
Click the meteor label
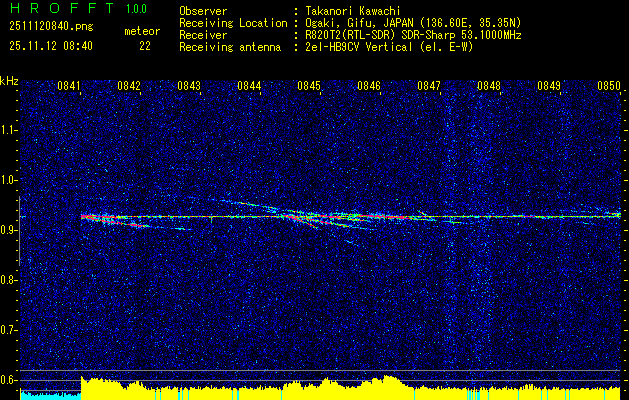coord(142,31)
